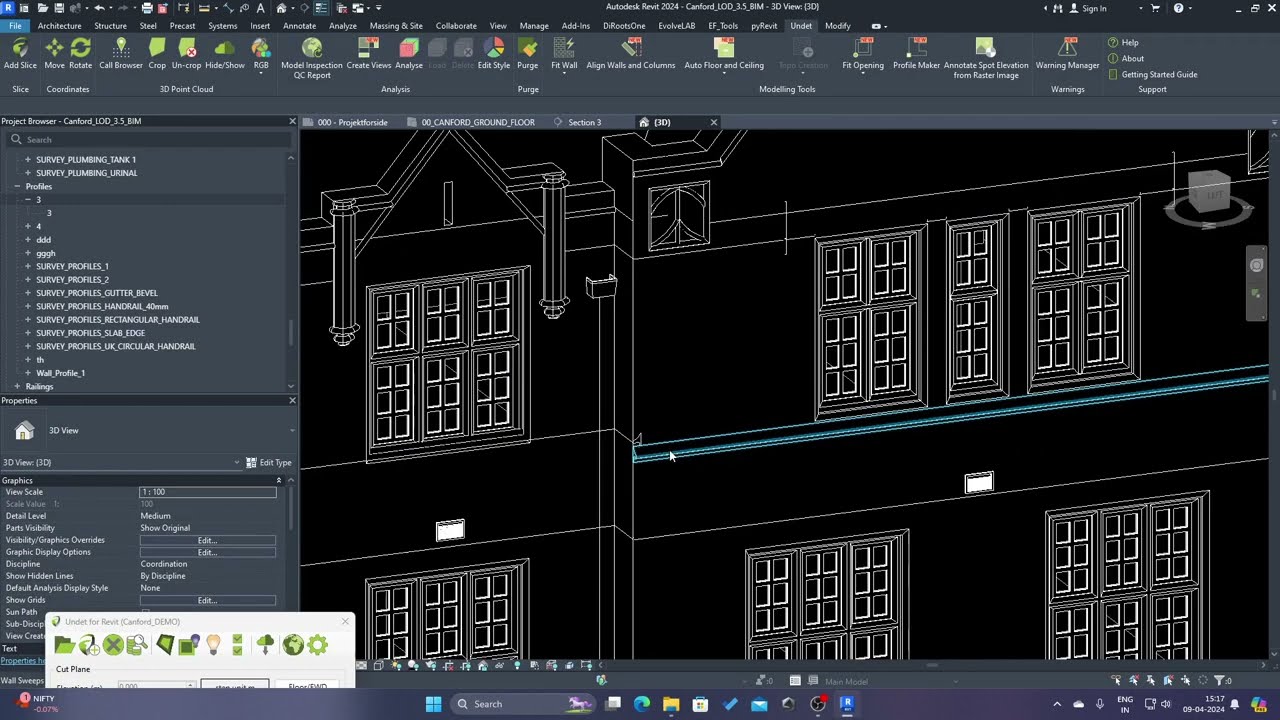
Task: Collapse the Graphics properties section
Action: click(x=279, y=481)
